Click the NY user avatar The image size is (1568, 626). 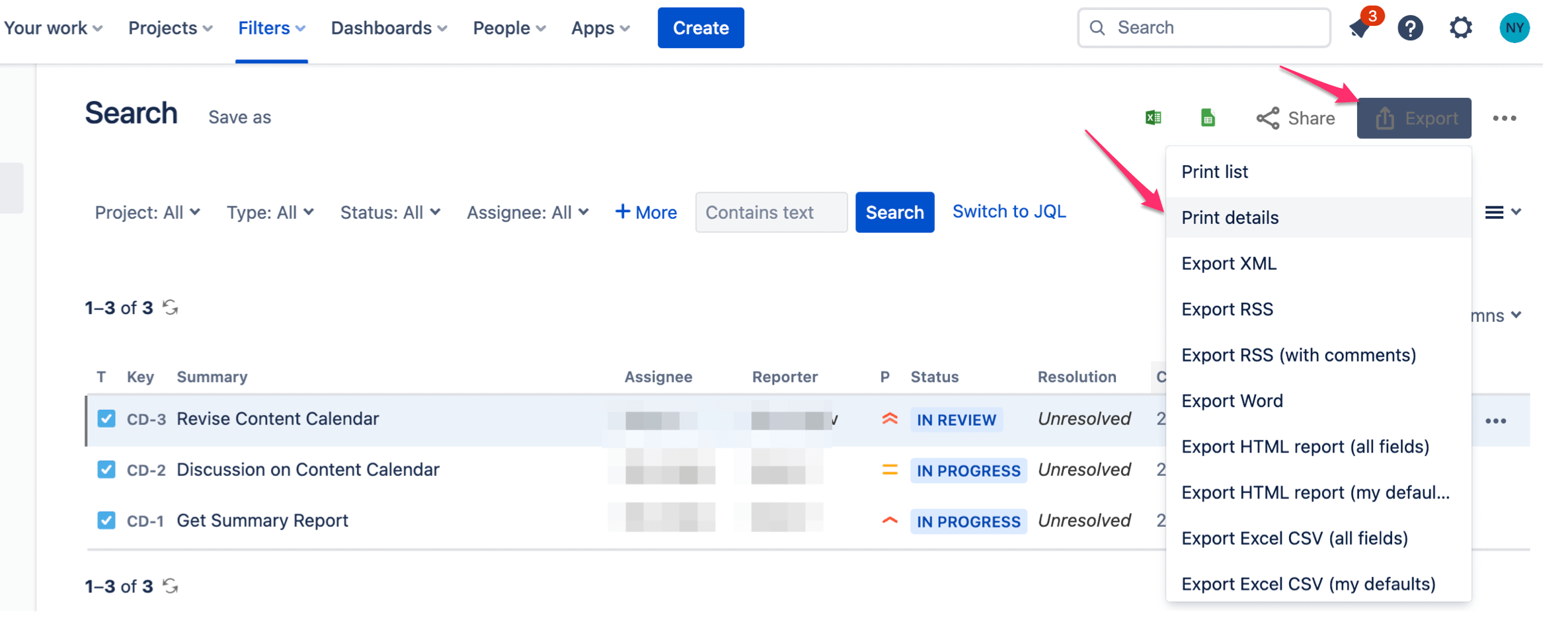(x=1514, y=28)
